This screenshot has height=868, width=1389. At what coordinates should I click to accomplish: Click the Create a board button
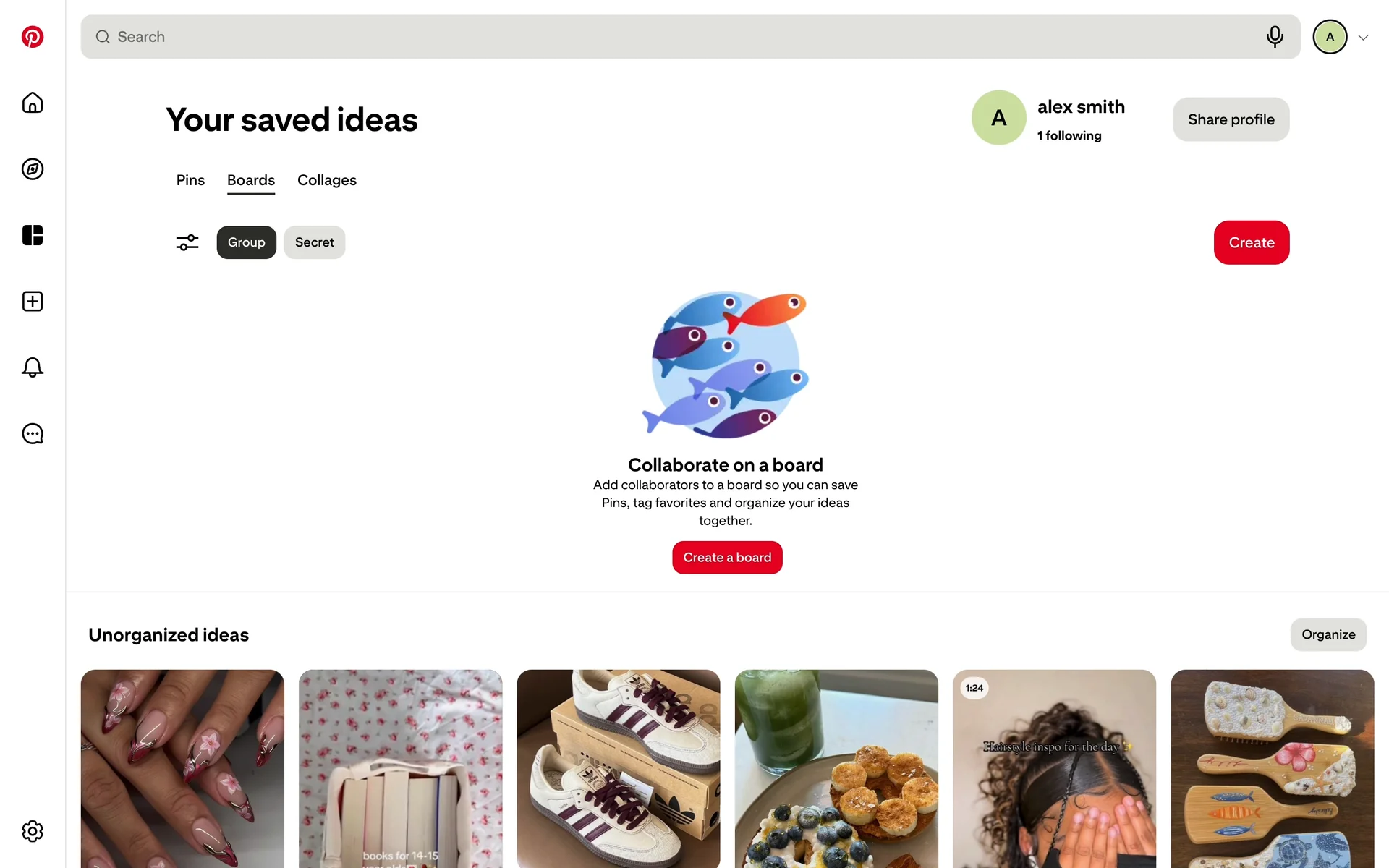pos(727,558)
